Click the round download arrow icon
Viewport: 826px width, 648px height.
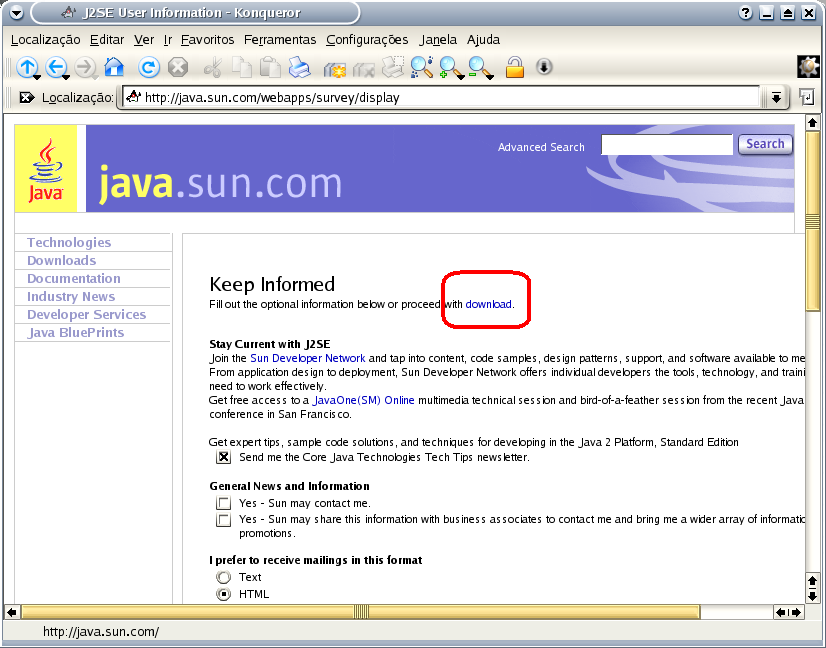tap(544, 67)
